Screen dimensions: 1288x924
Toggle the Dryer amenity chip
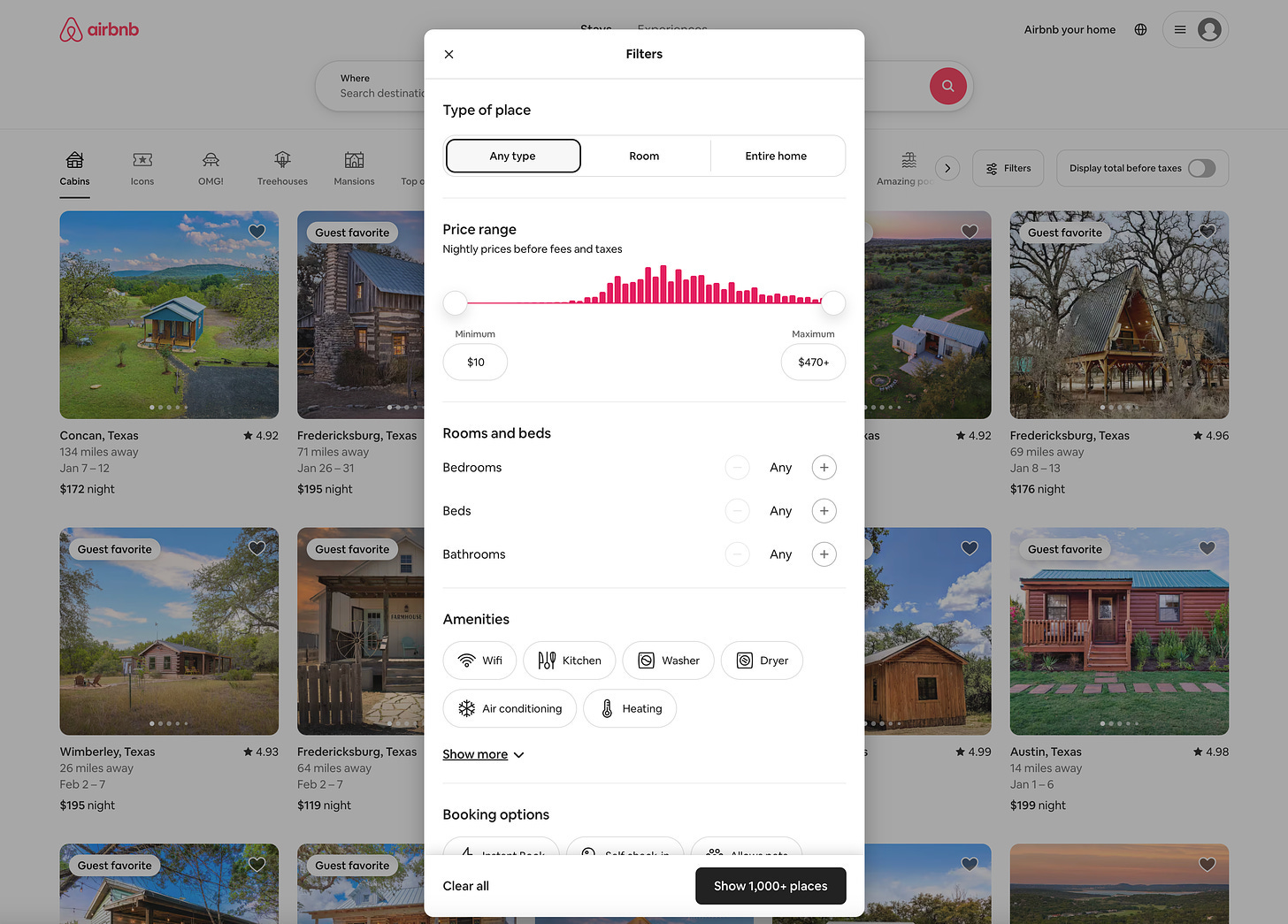(x=762, y=661)
